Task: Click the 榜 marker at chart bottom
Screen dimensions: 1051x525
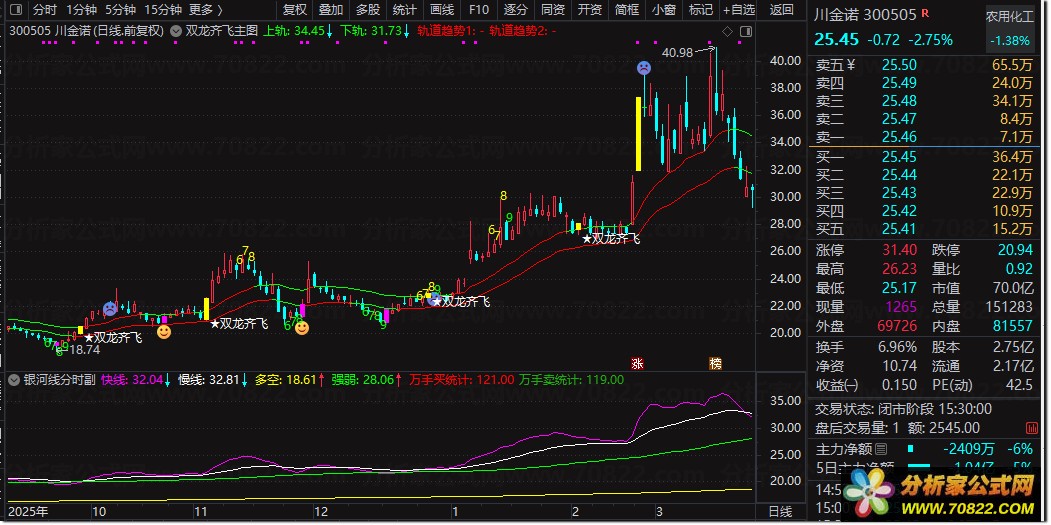Action: pos(716,363)
